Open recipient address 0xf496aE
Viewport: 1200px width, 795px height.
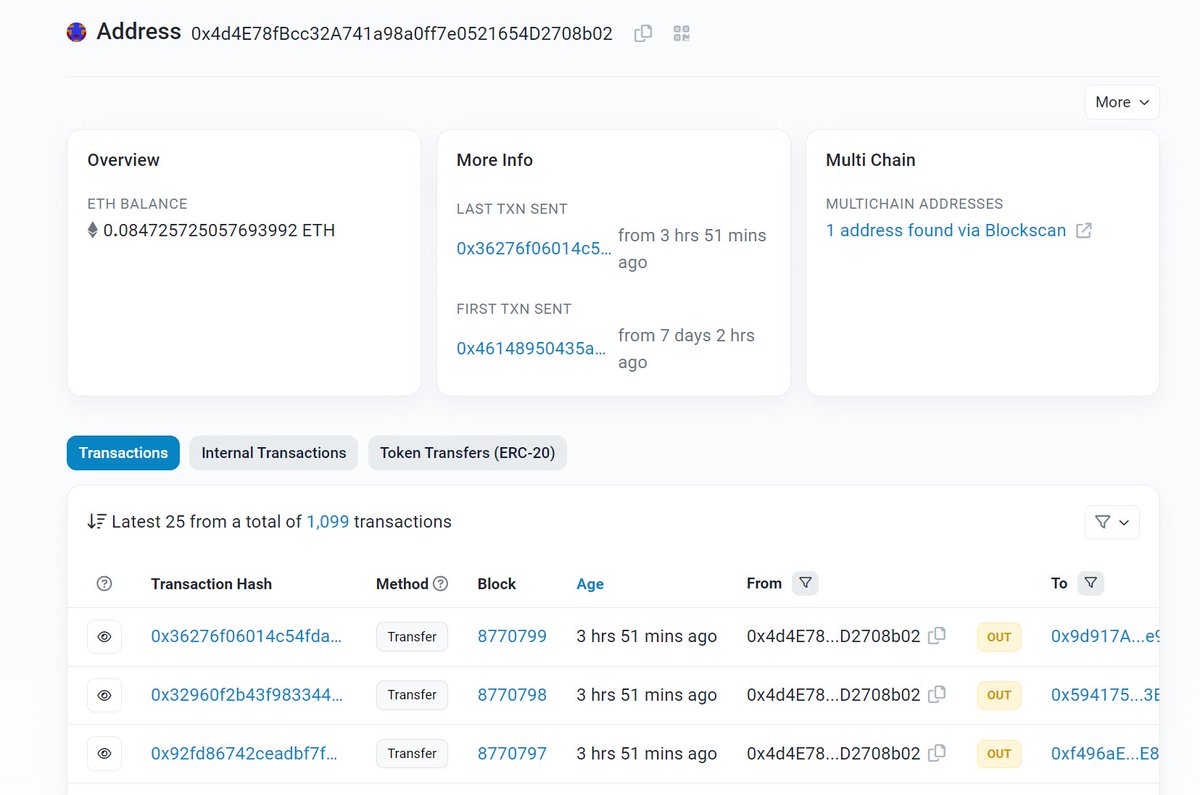1105,753
